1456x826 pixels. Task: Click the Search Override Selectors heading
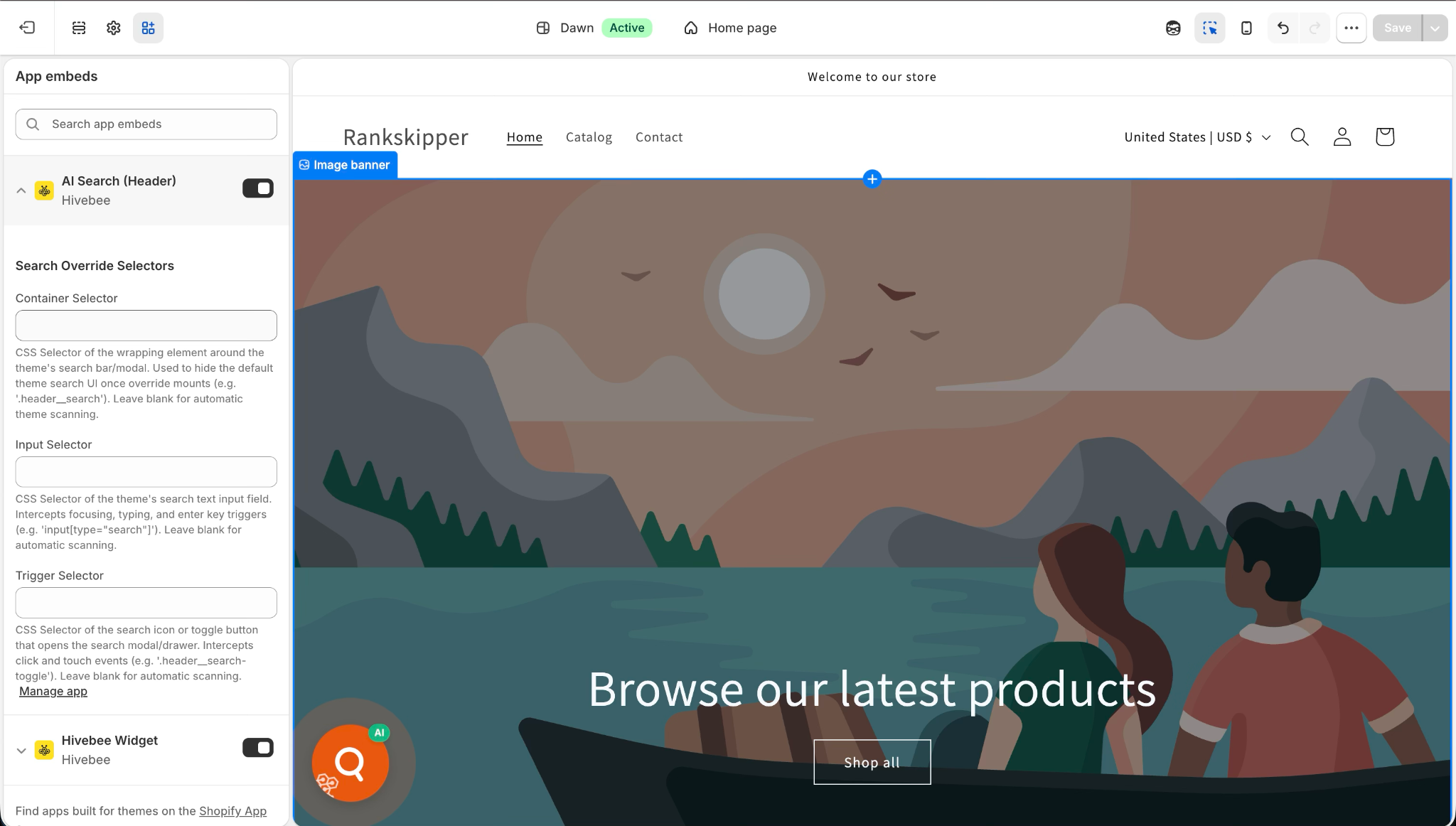(x=95, y=266)
